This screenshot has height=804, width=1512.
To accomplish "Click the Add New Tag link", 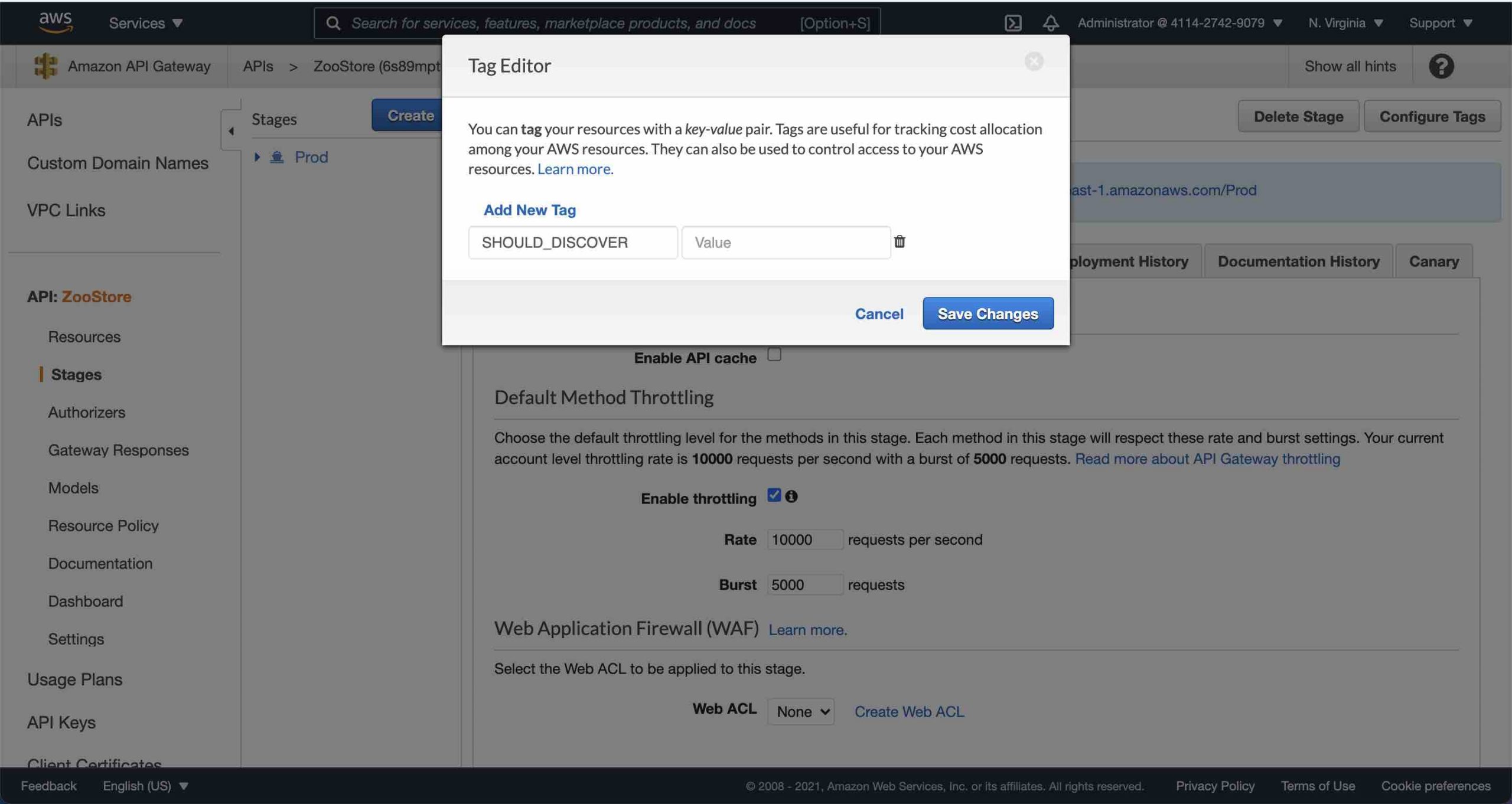I will coord(530,210).
